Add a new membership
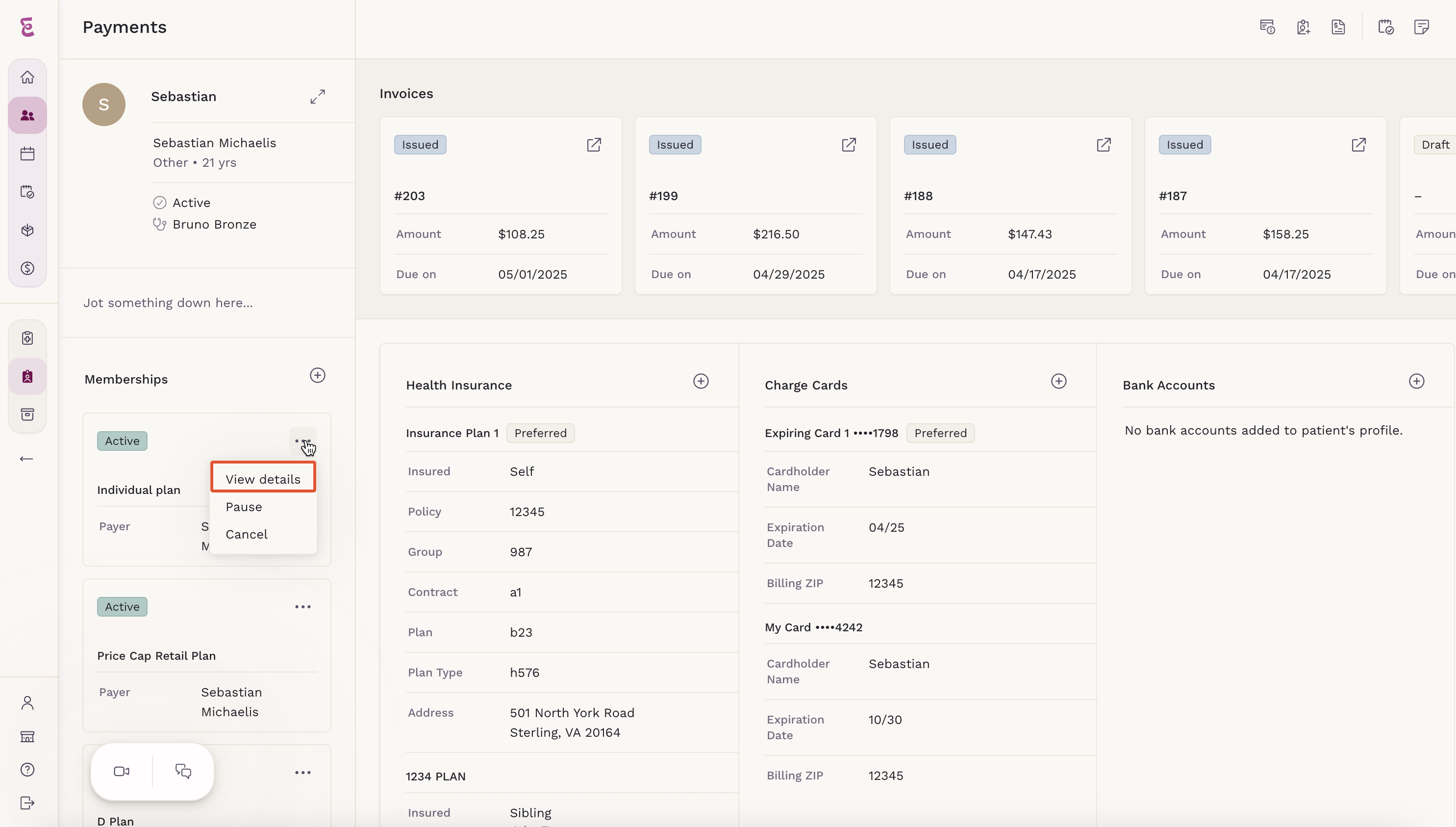Viewport: 1456px width, 827px height. (x=317, y=375)
